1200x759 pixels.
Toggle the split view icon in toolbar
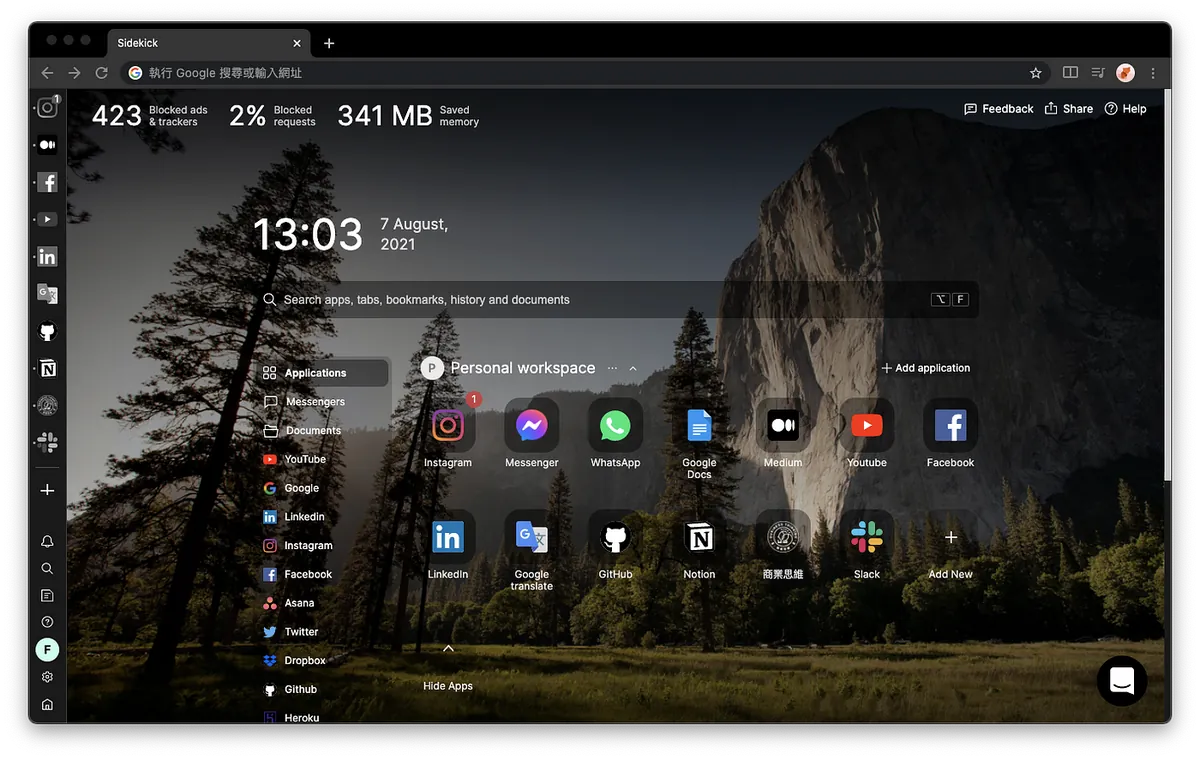click(1070, 73)
